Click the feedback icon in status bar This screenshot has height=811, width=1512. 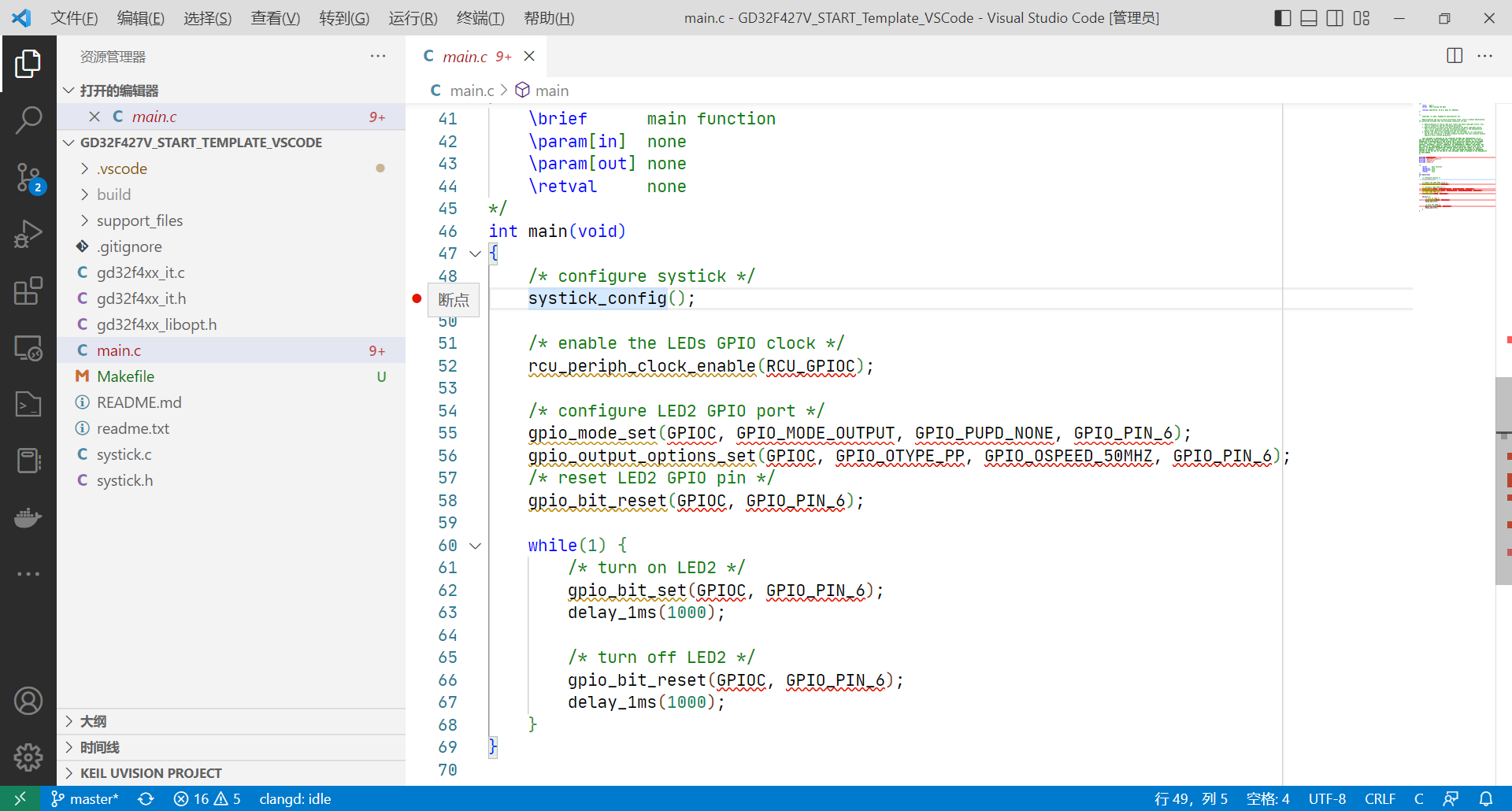(x=1451, y=798)
